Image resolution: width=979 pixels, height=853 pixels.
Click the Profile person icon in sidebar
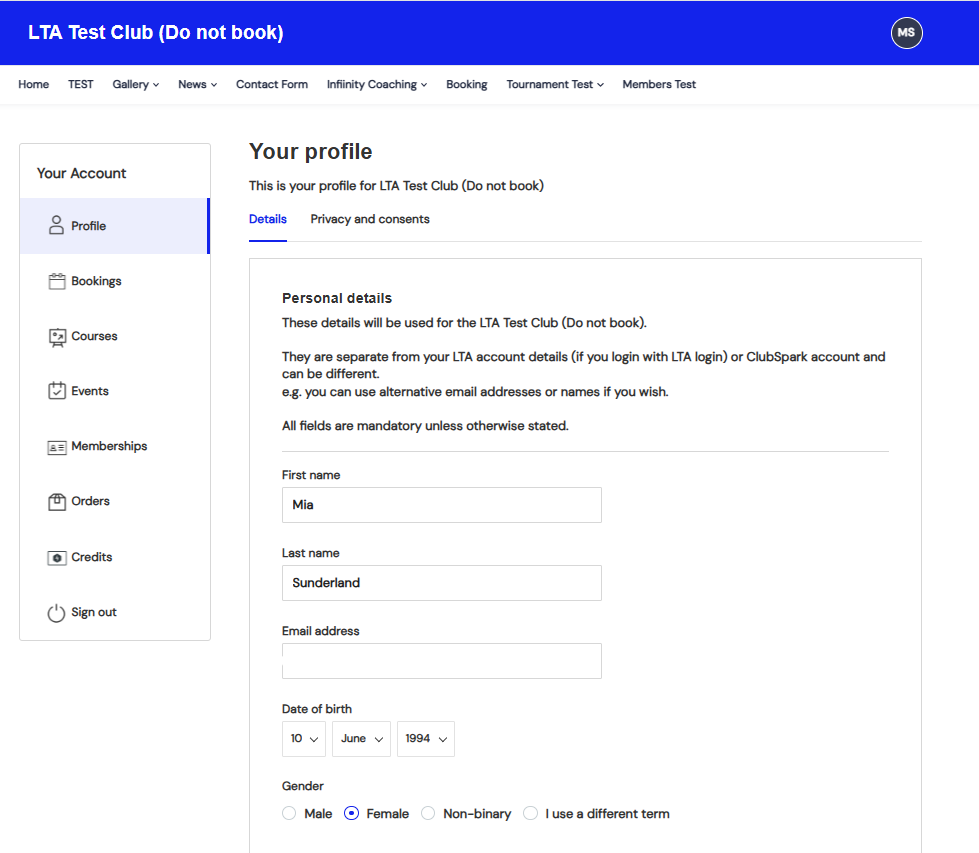click(56, 226)
